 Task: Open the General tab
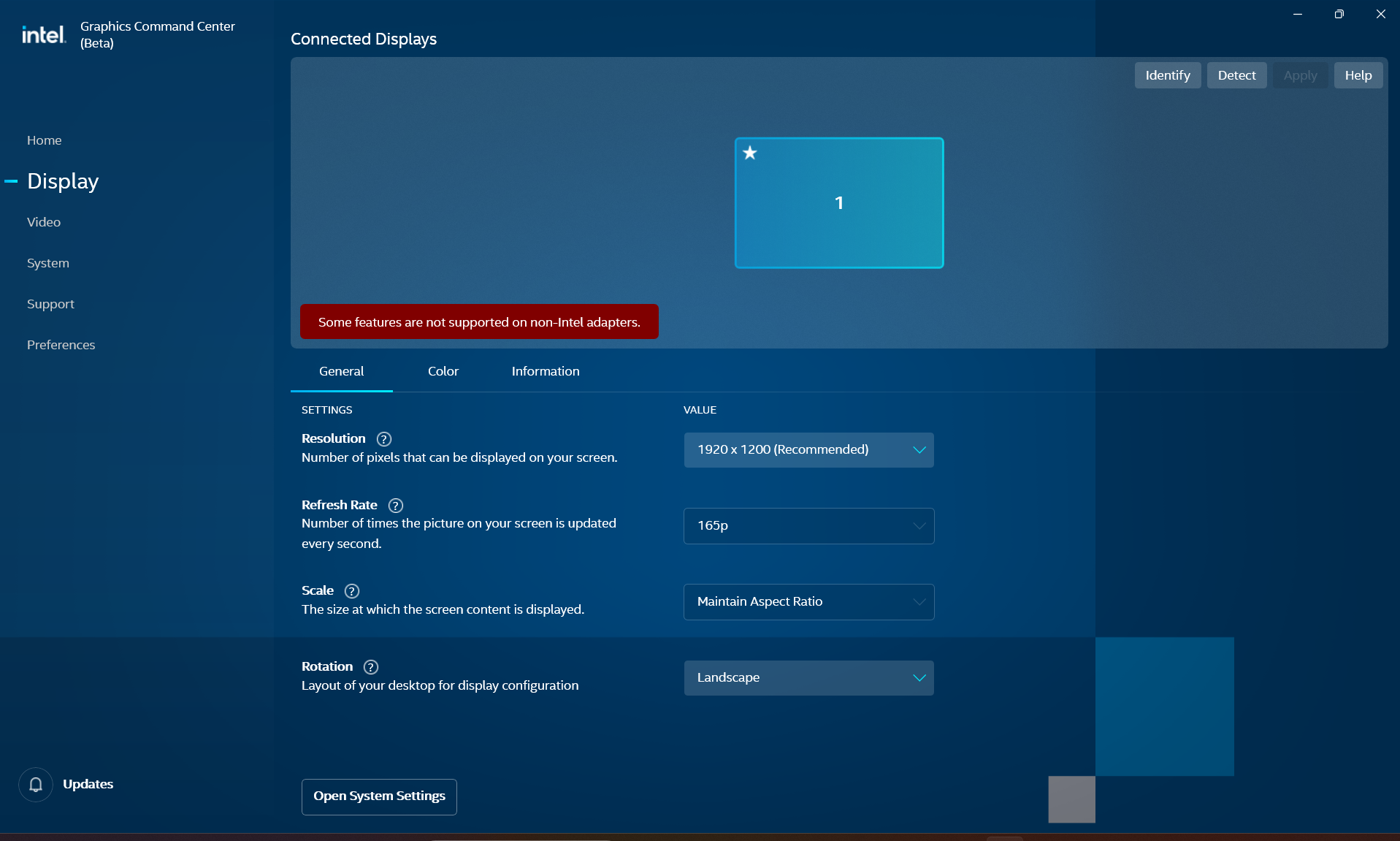pyautogui.click(x=341, y=371)
